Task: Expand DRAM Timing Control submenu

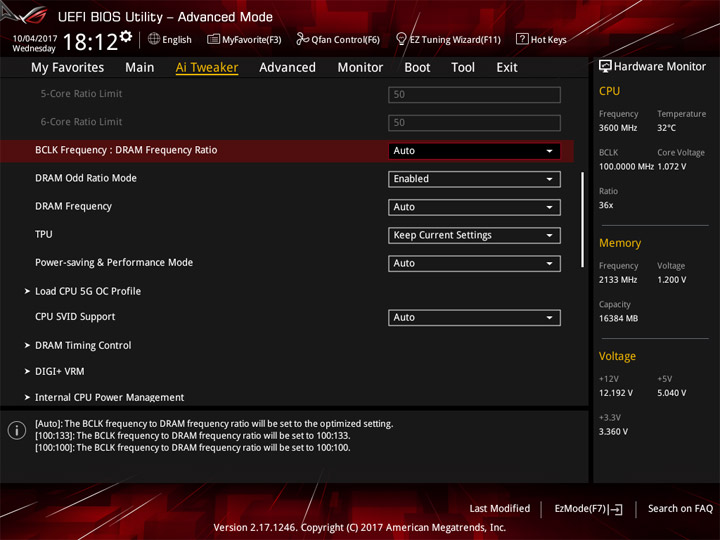Action: click(x=83, y=345)
